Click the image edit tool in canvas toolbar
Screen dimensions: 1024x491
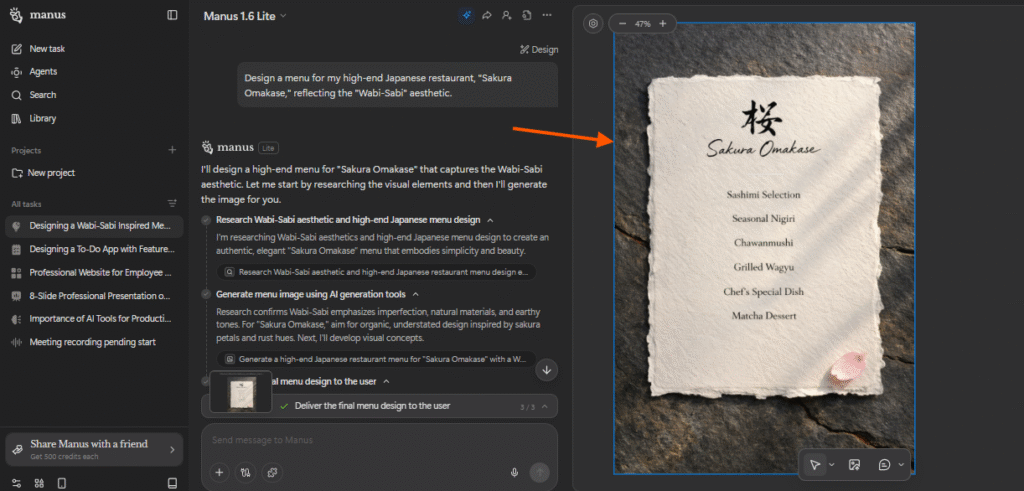click(854, 465)
